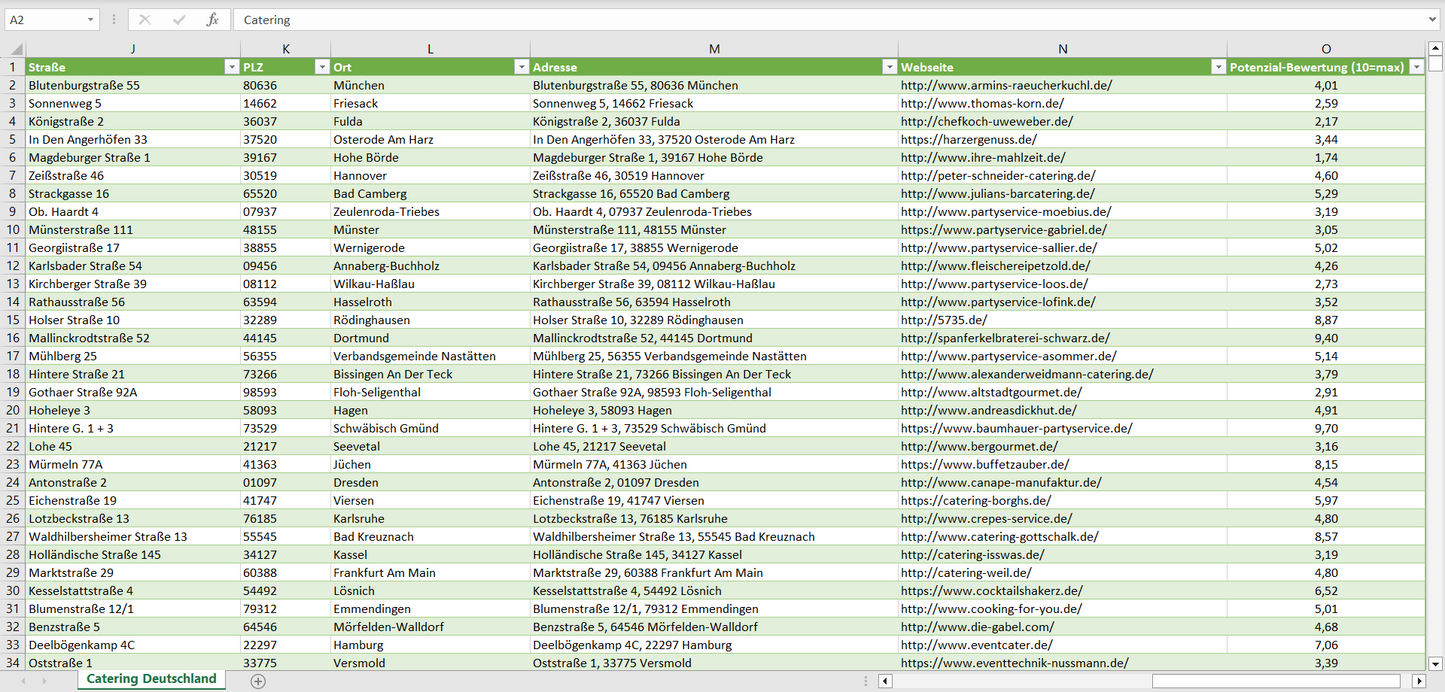The image size is (1445, 692).
Task: Click inside the formula bar showing Catering
Action: [x=800, y=20]
